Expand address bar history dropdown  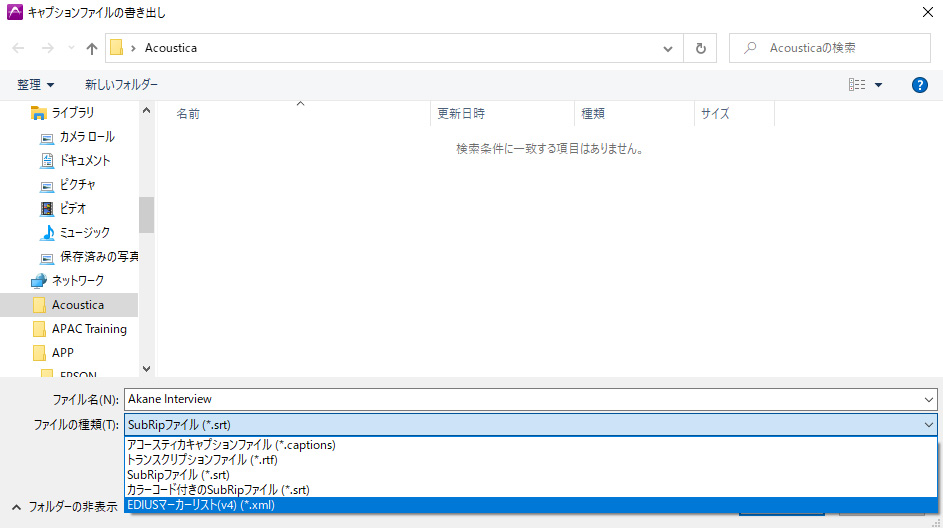668,49
